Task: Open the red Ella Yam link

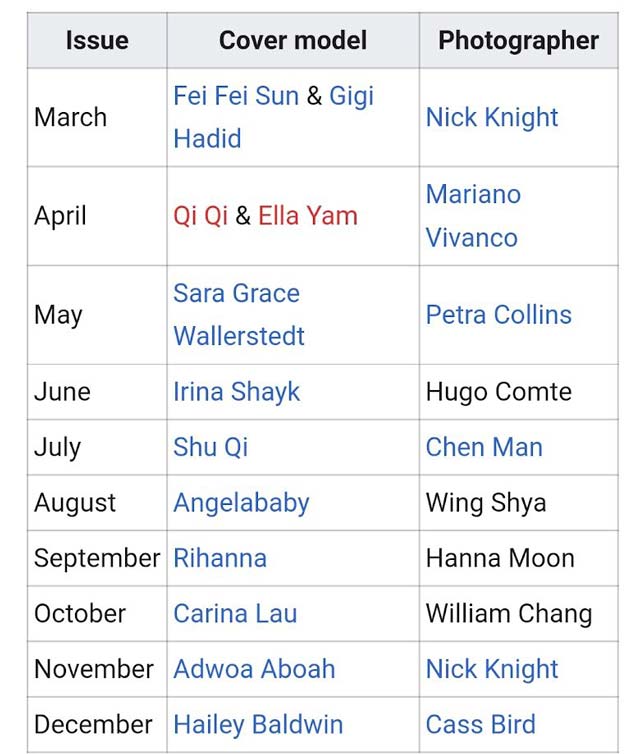Action: 308,215
